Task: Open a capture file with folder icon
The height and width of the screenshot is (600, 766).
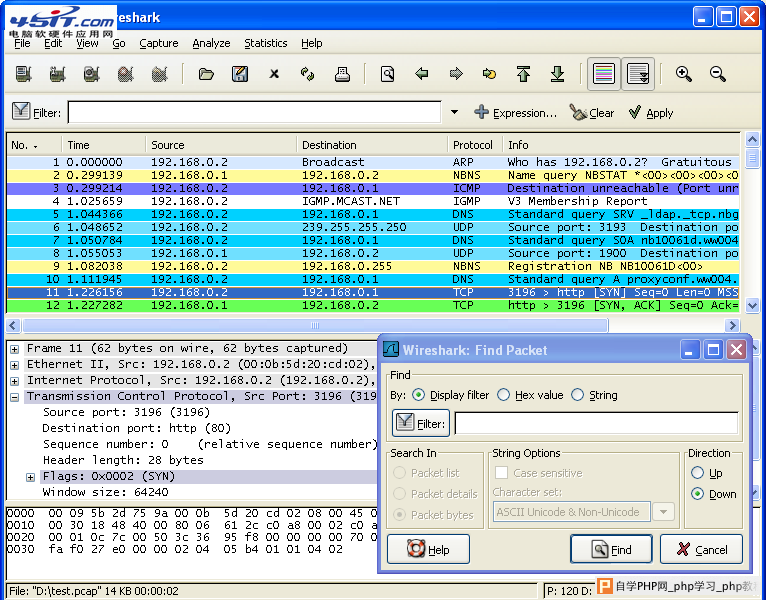Action: (206, 74)
